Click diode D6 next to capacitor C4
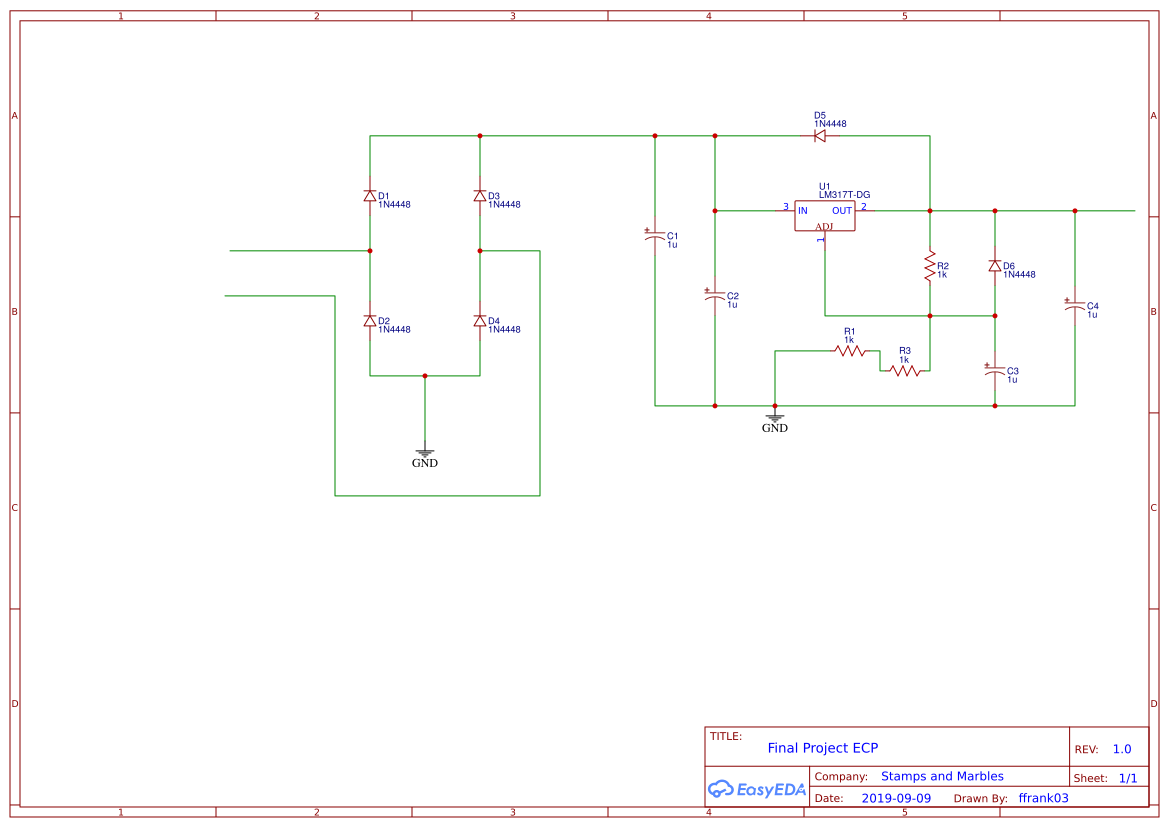 coord(994,266)
